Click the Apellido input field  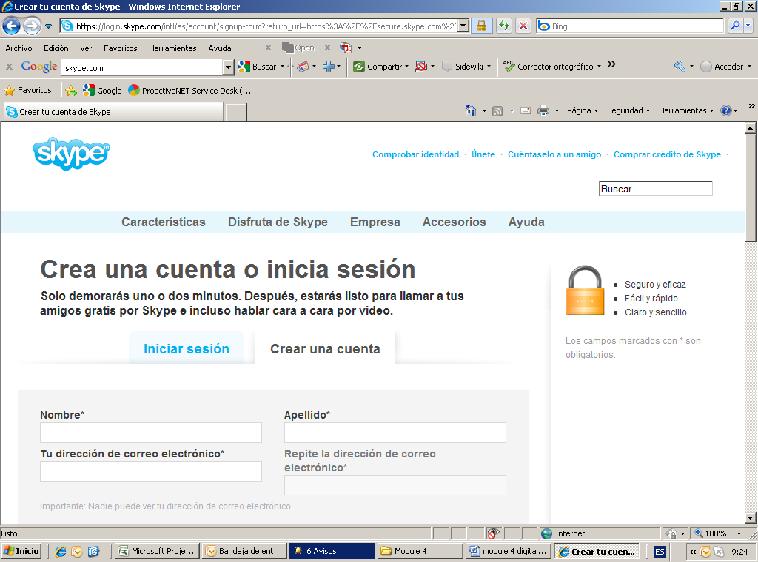click(x=395, y=432)
